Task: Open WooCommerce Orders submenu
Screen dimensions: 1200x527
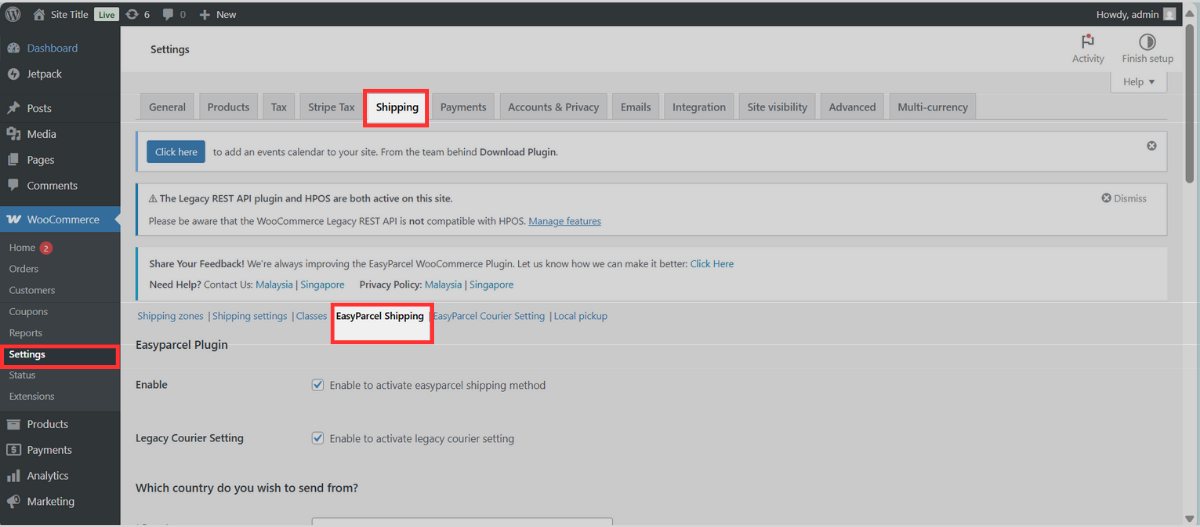Action: (x=24, y=269)
